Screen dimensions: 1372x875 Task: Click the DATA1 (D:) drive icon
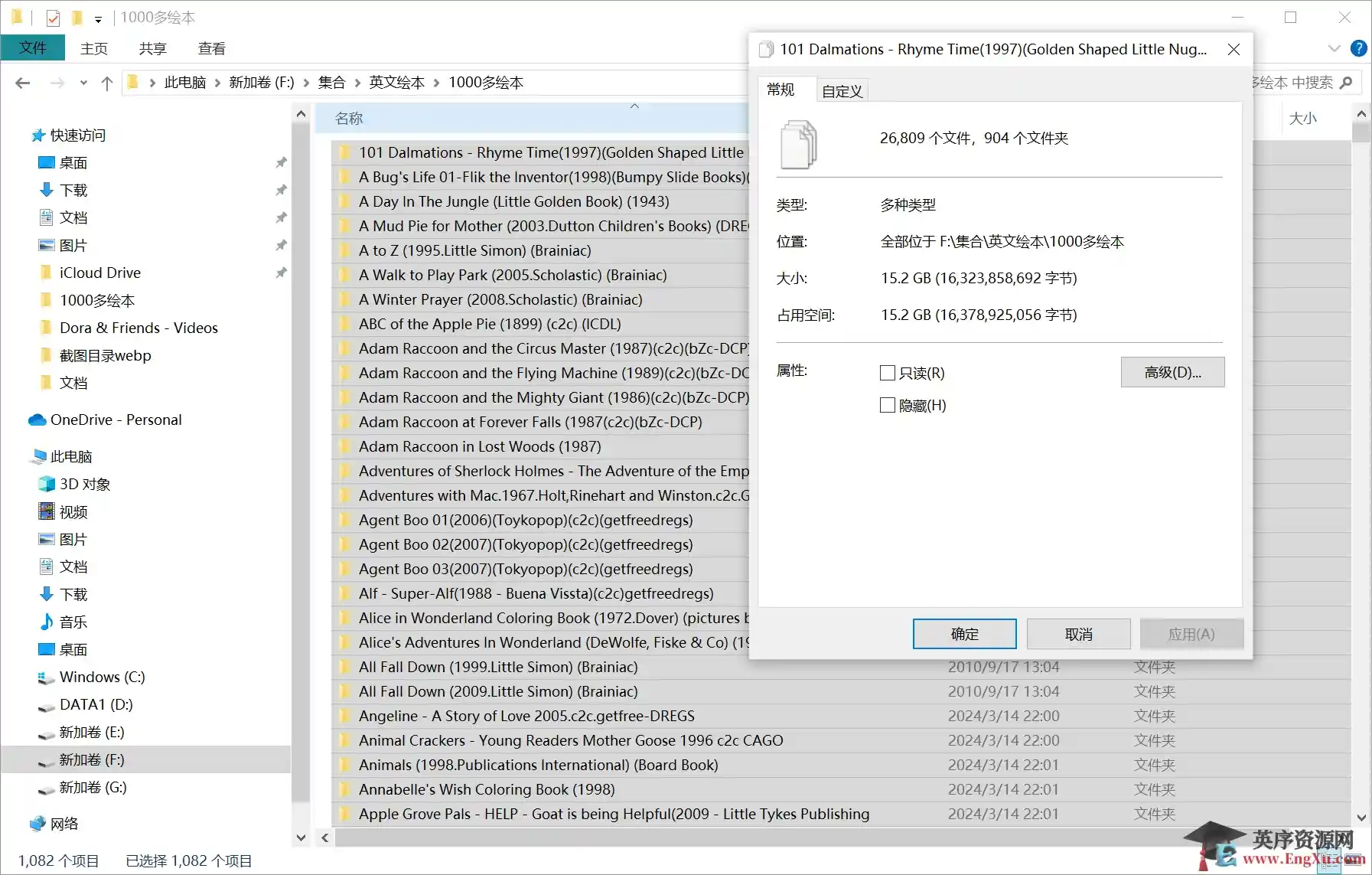coord(46,706)
